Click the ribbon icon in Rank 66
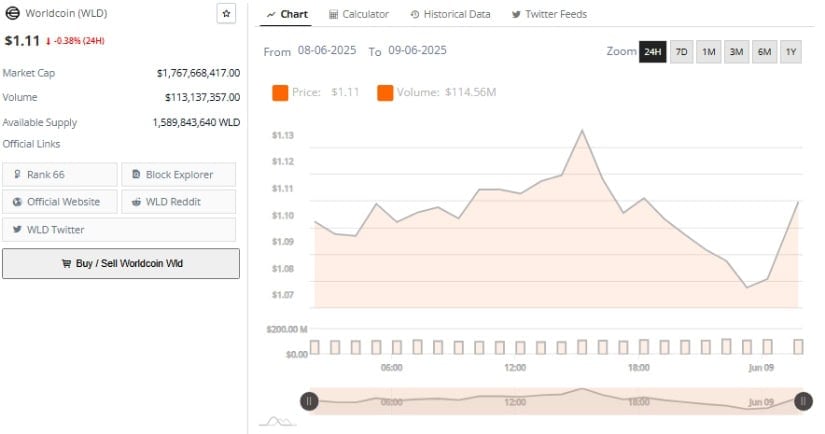Viewport: 825px width, 434px height. (x=17, y=174)
